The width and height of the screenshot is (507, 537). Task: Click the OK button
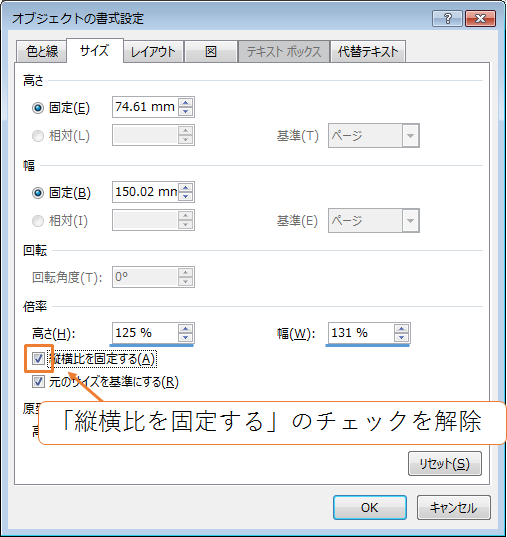click(x=370, y=508)
